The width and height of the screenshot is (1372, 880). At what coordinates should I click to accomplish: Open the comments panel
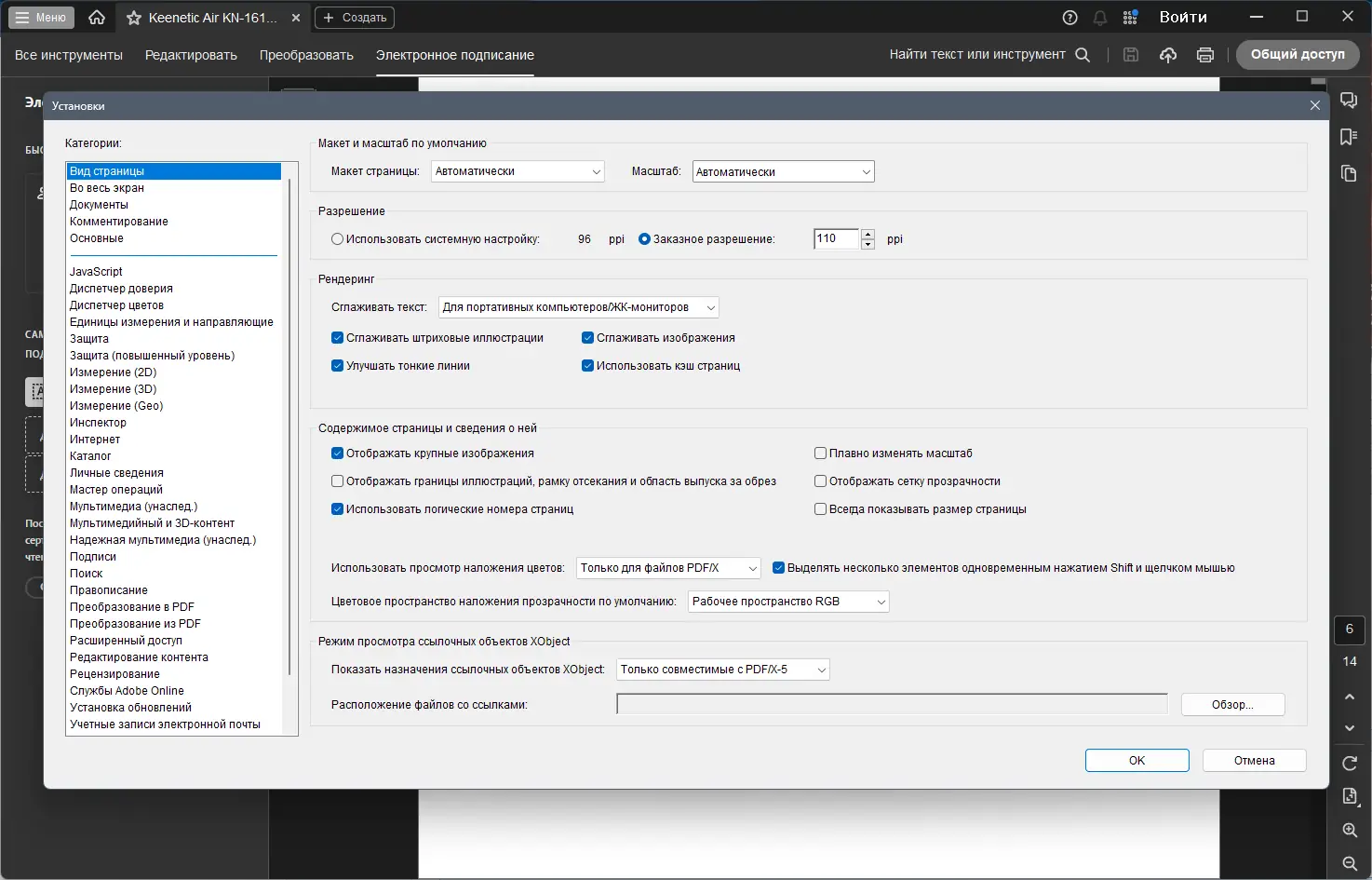pyautogui.click(x=1349, y=101)
